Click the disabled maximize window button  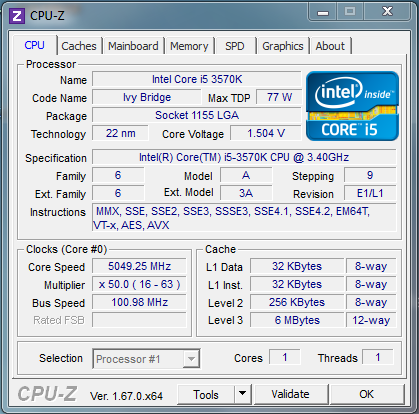click(350, 12)
